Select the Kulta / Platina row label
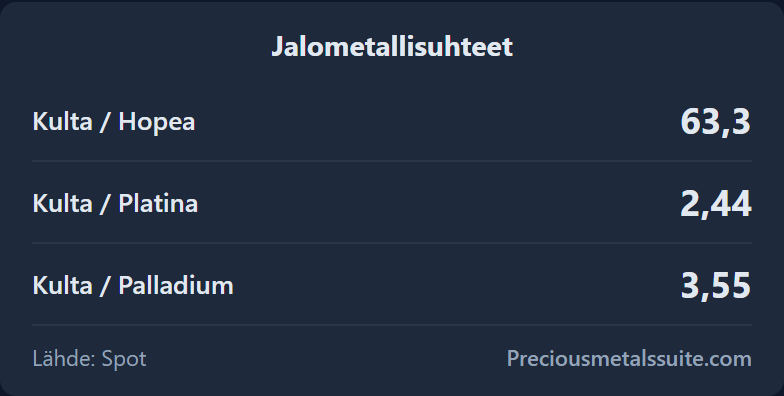784x396 pixels. tap(115, 204)
